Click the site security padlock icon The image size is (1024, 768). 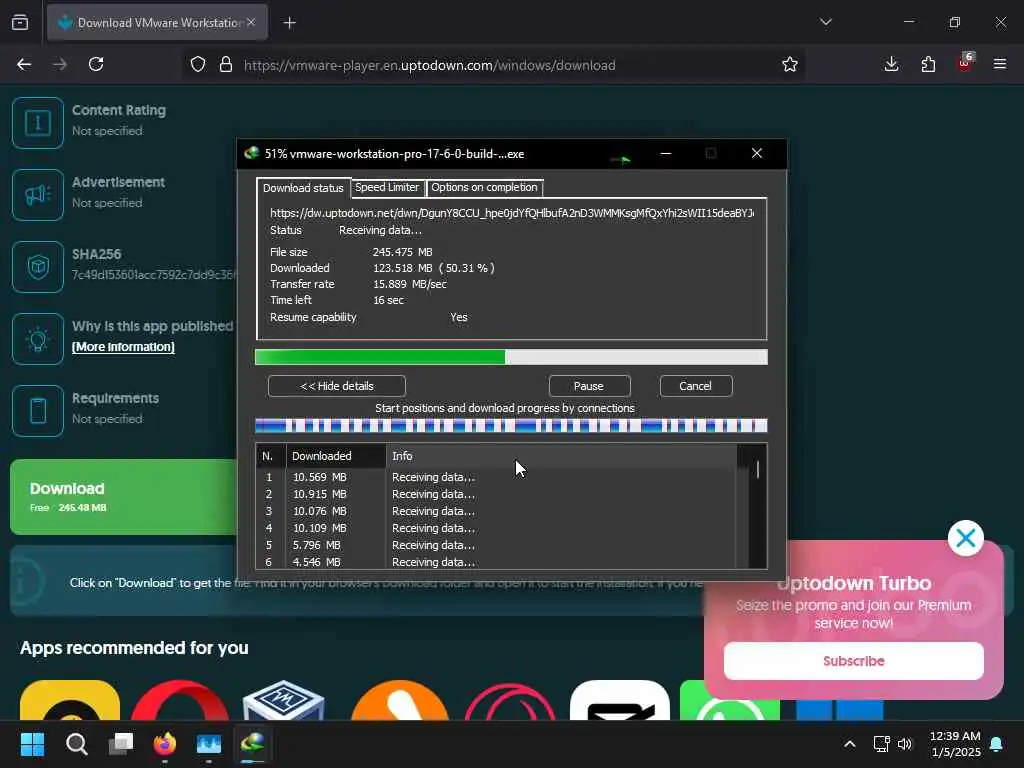(226, 64)
